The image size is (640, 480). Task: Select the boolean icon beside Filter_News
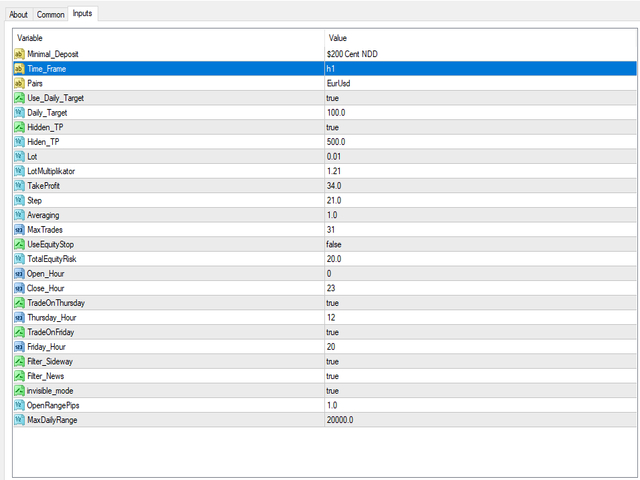[19, 376]
